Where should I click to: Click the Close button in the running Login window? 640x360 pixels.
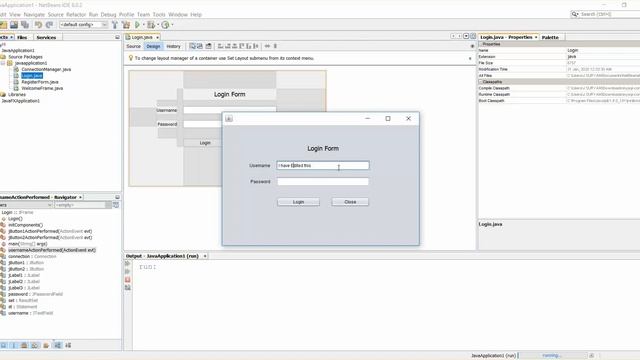[x=350, y=202]
